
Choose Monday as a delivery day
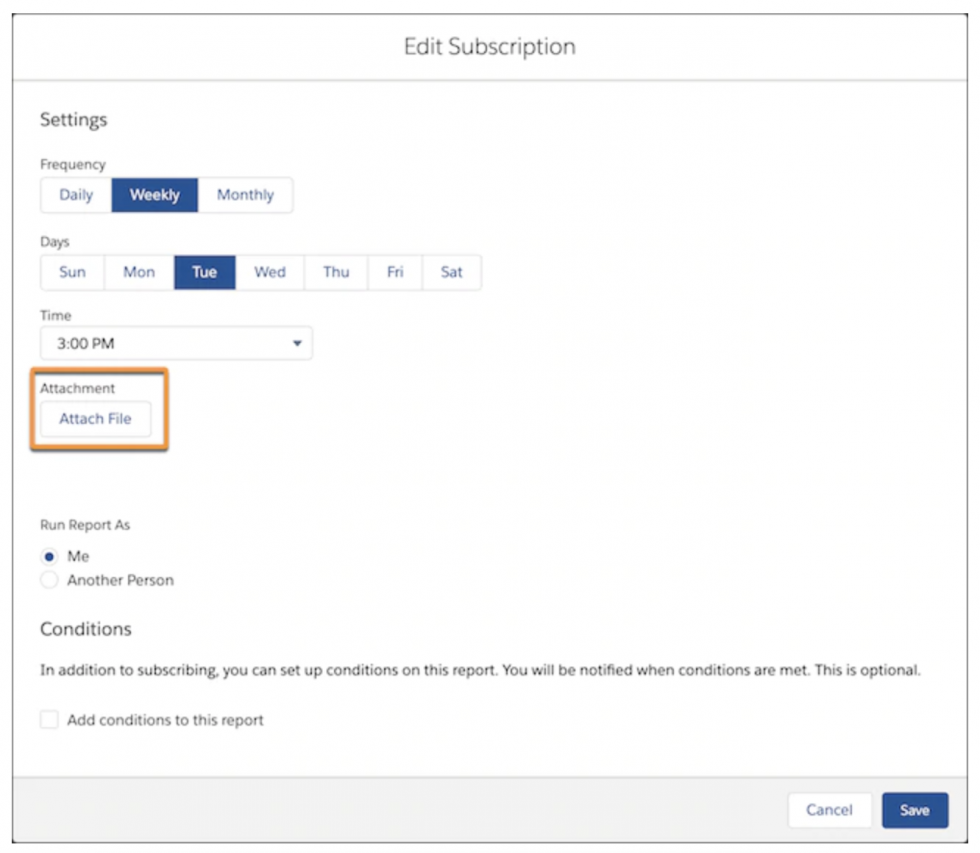coord(137,272)
